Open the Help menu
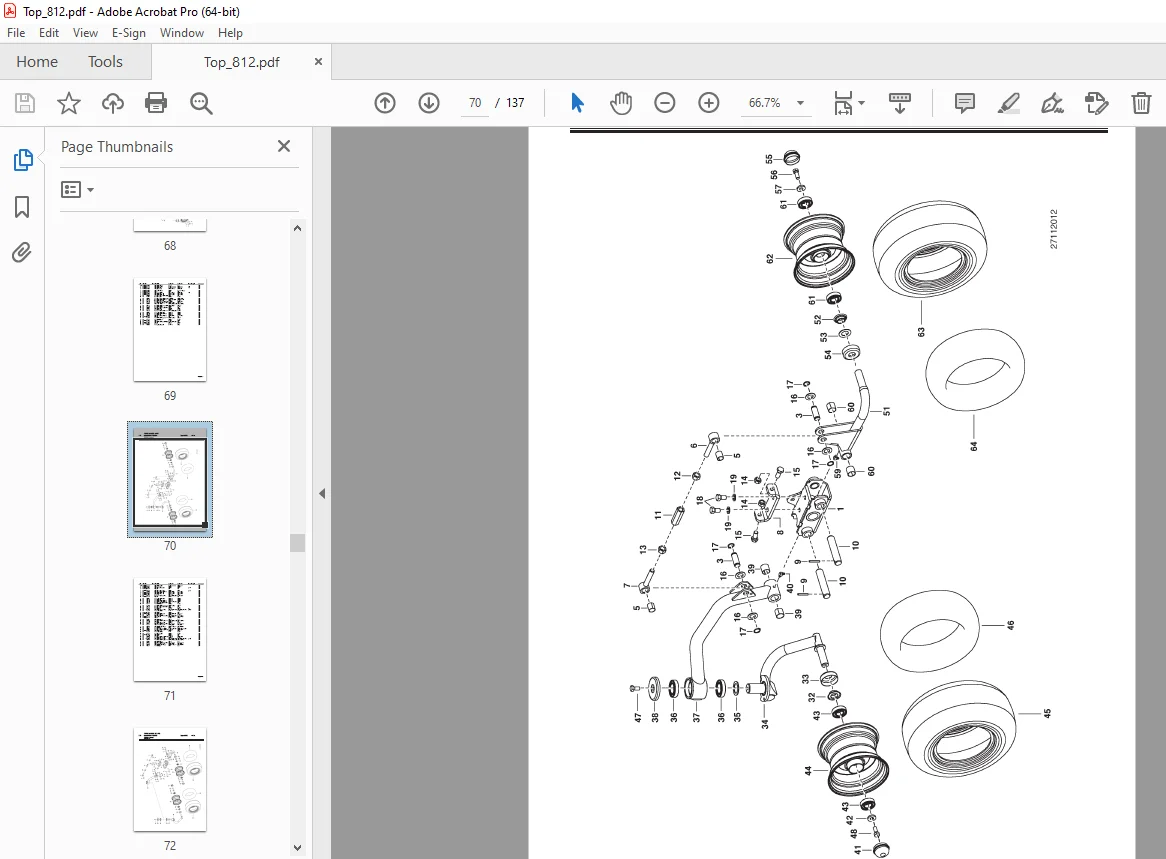 tap(231, 33)
